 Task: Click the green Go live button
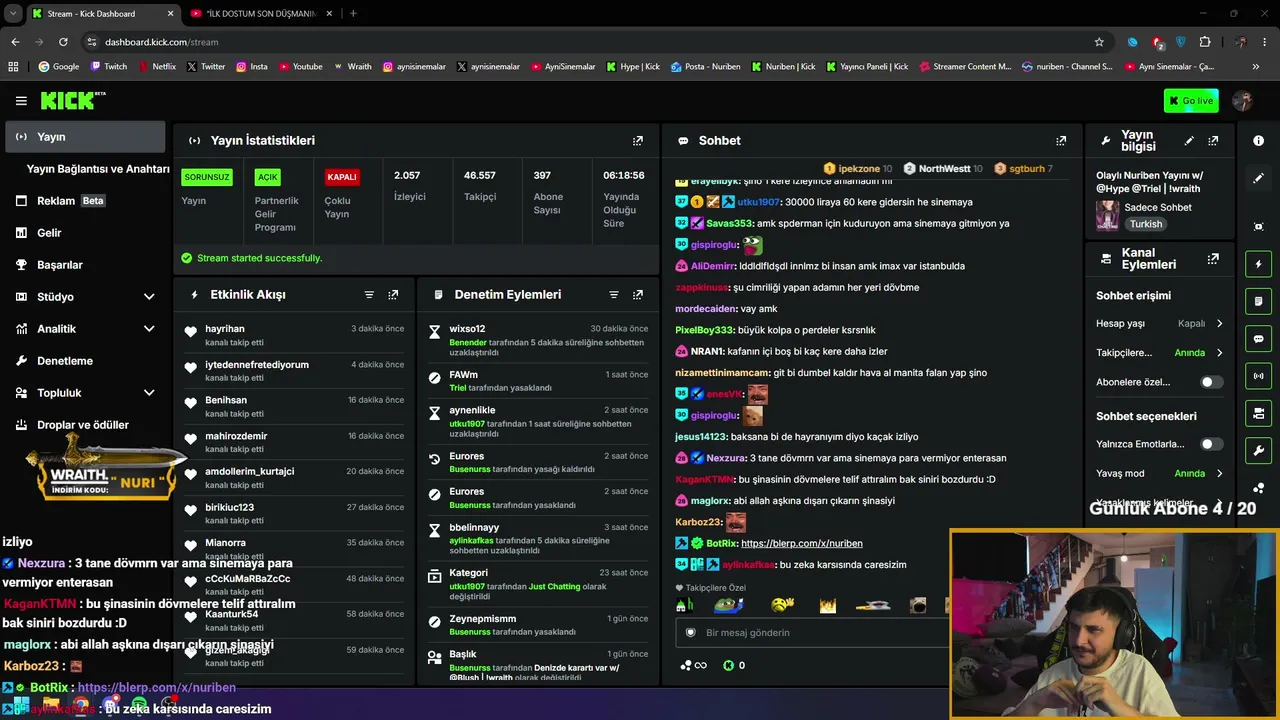(x=1191, y=101)
